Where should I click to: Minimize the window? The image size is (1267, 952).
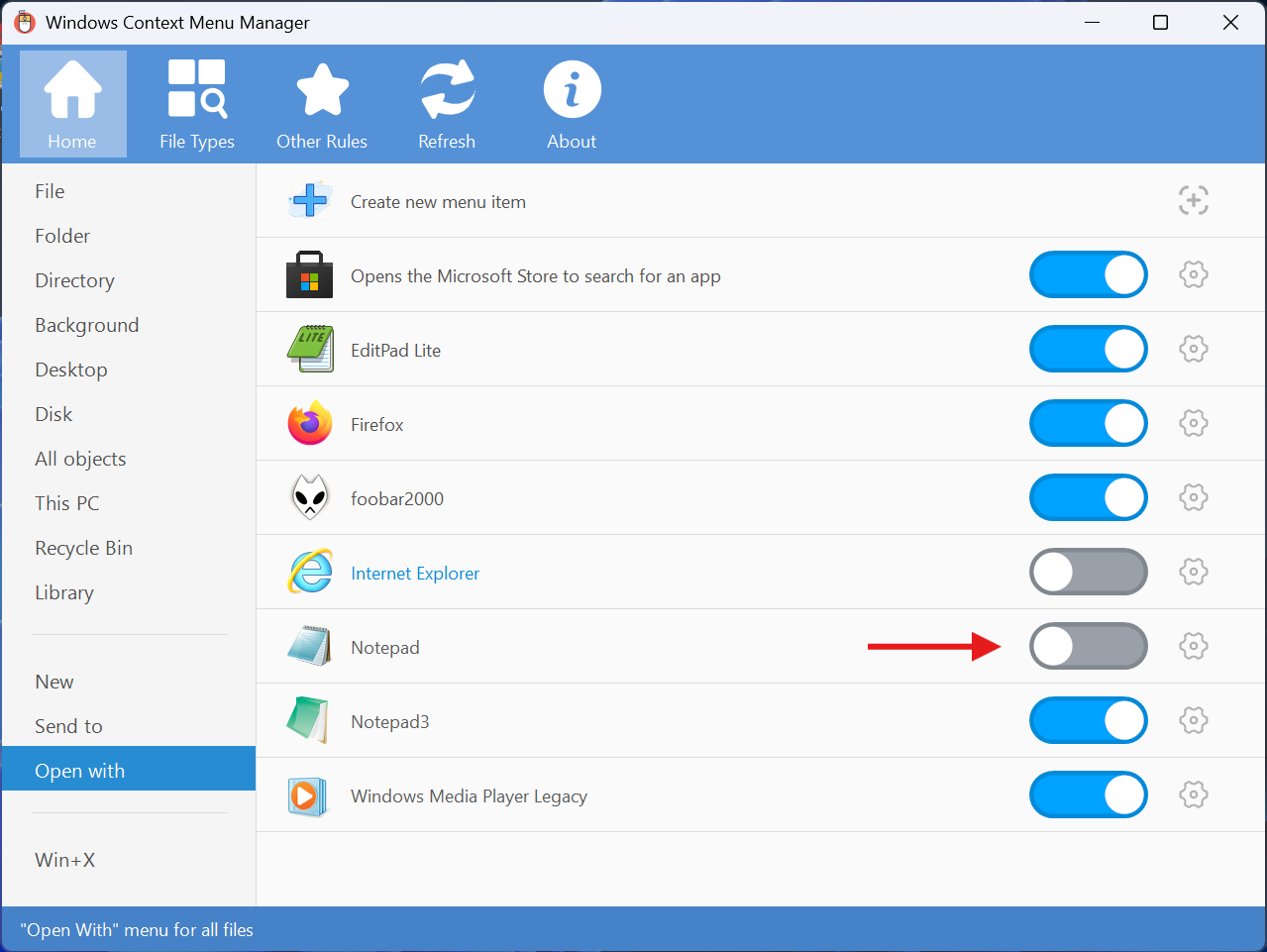coord(1093,22)
